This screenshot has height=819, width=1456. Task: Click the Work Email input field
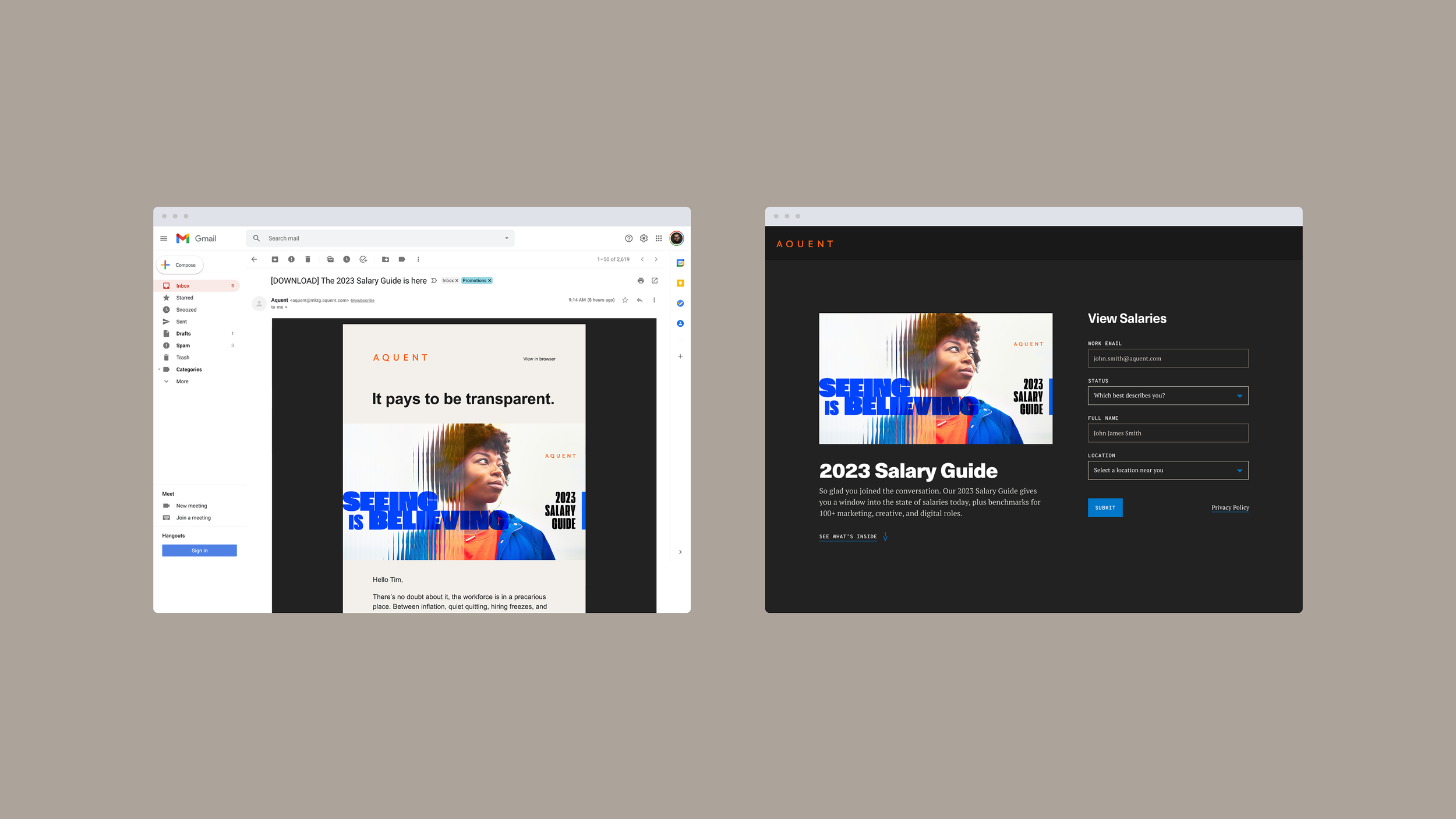click(1168, 358)
